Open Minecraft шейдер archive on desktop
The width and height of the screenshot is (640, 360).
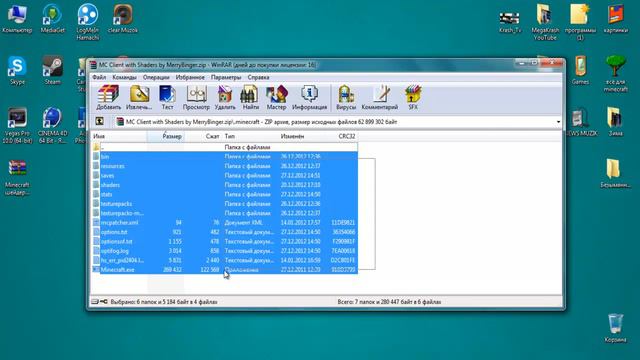point(17,178)
